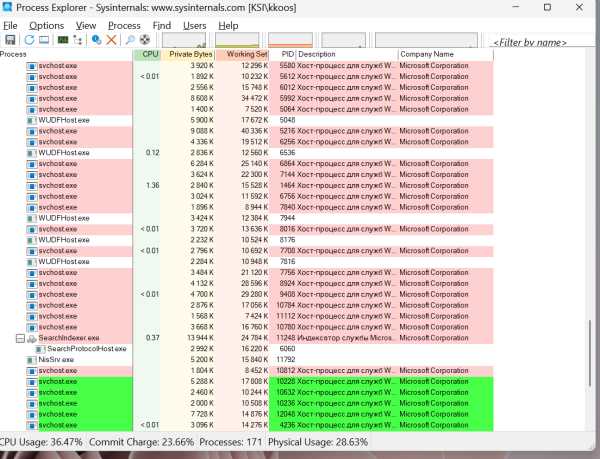Open the Options menu
This screenshot has height=459, width=600.
(46, 26)
